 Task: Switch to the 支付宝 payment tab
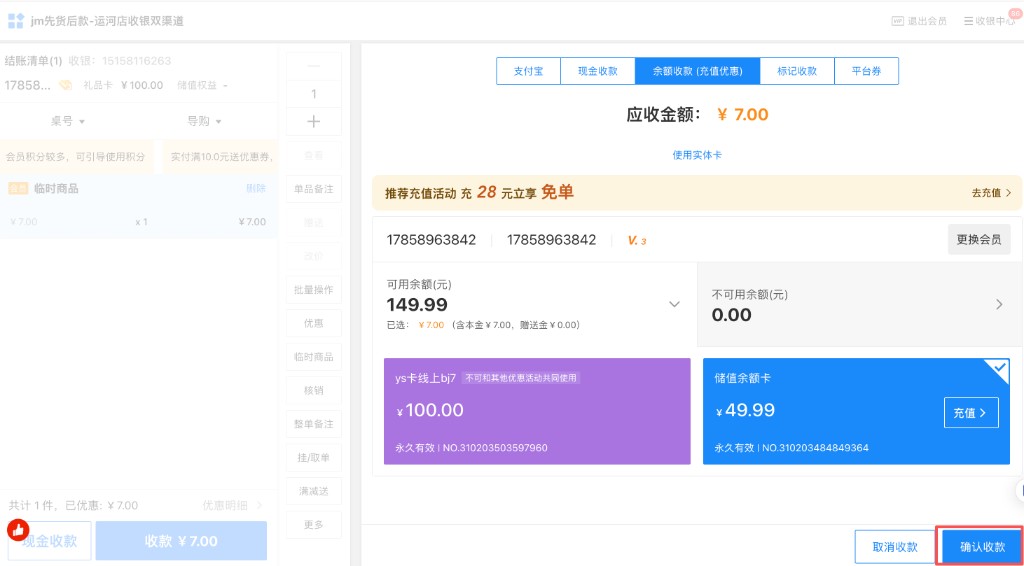coord(528,71)
